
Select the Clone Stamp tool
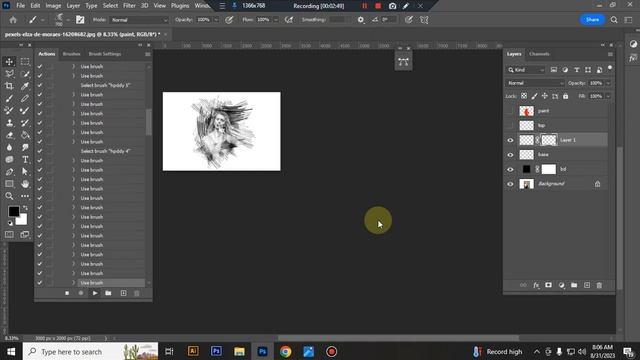9,123
